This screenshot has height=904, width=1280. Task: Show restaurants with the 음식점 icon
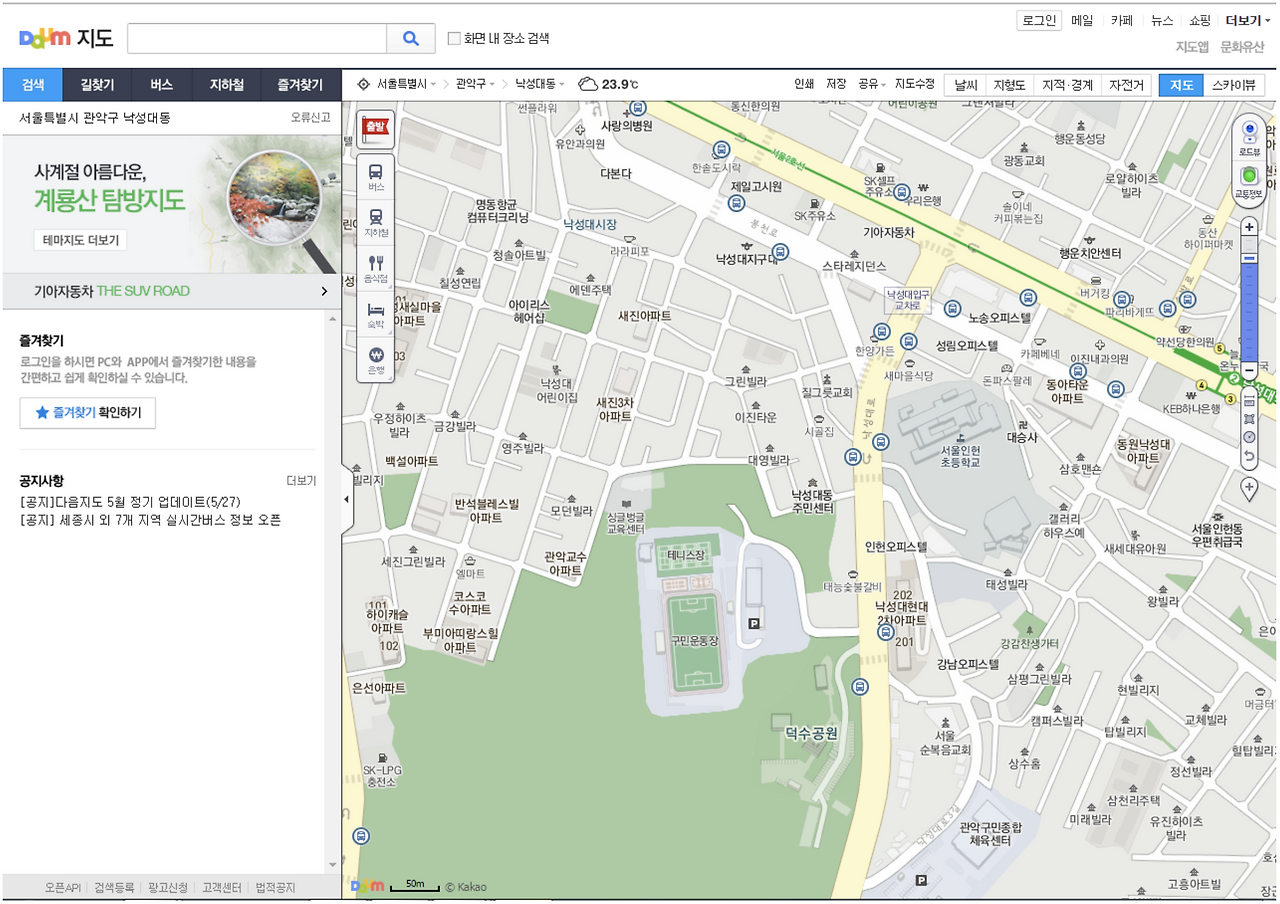point(376,270)
